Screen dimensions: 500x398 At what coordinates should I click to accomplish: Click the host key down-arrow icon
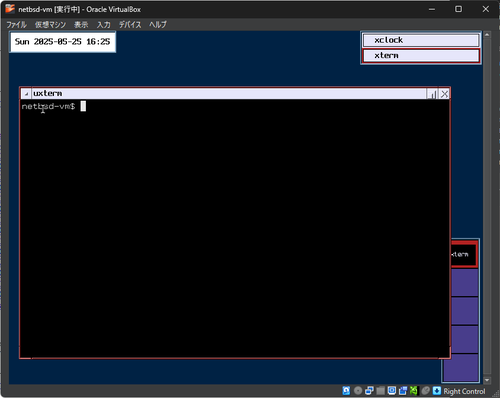pyautogui.click(x=437, y=391)
